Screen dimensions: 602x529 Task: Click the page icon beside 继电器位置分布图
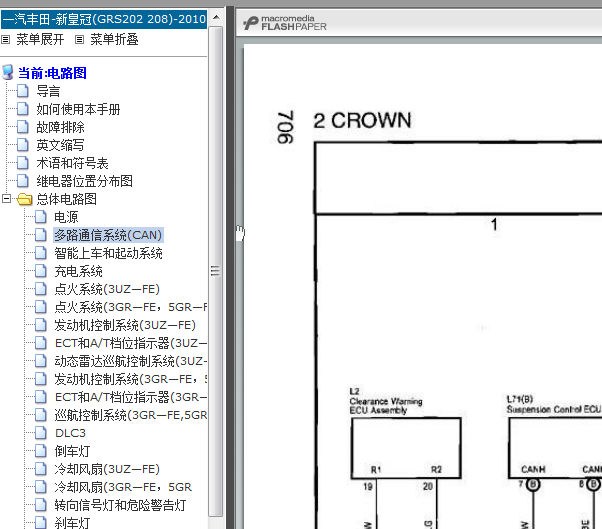point(23,181)
